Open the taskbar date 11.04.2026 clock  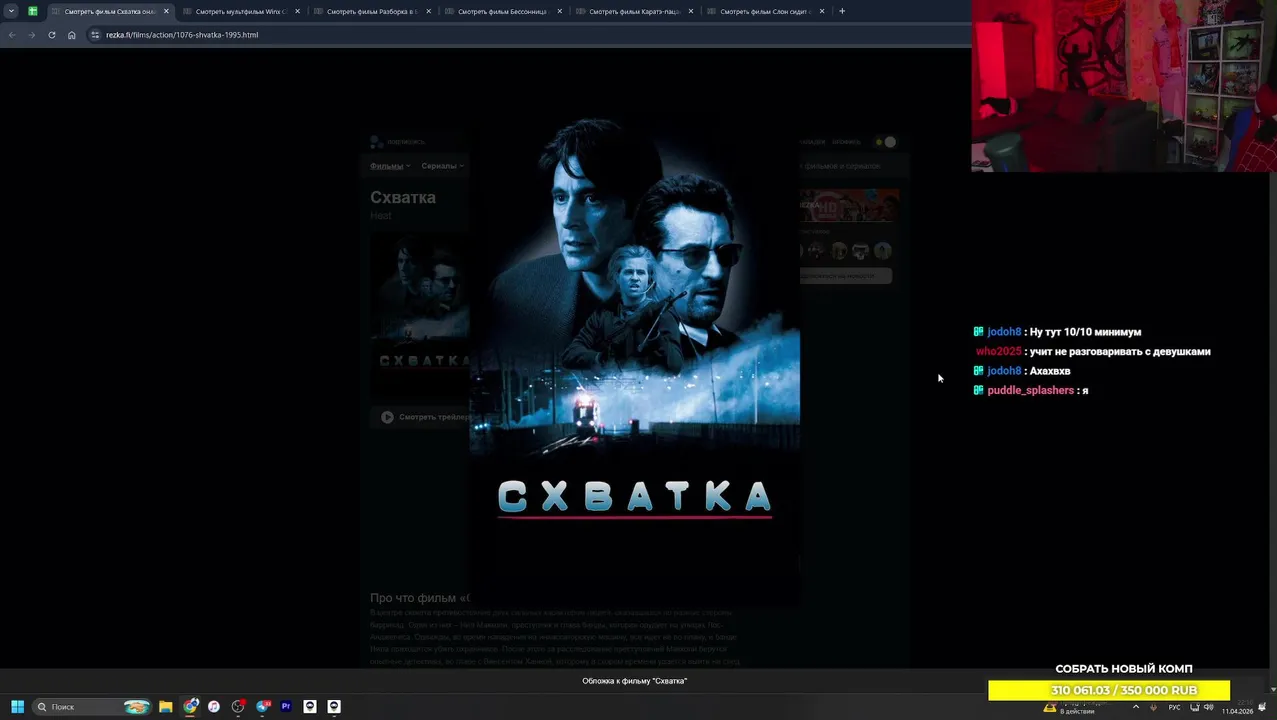(x=1238, y=707)
